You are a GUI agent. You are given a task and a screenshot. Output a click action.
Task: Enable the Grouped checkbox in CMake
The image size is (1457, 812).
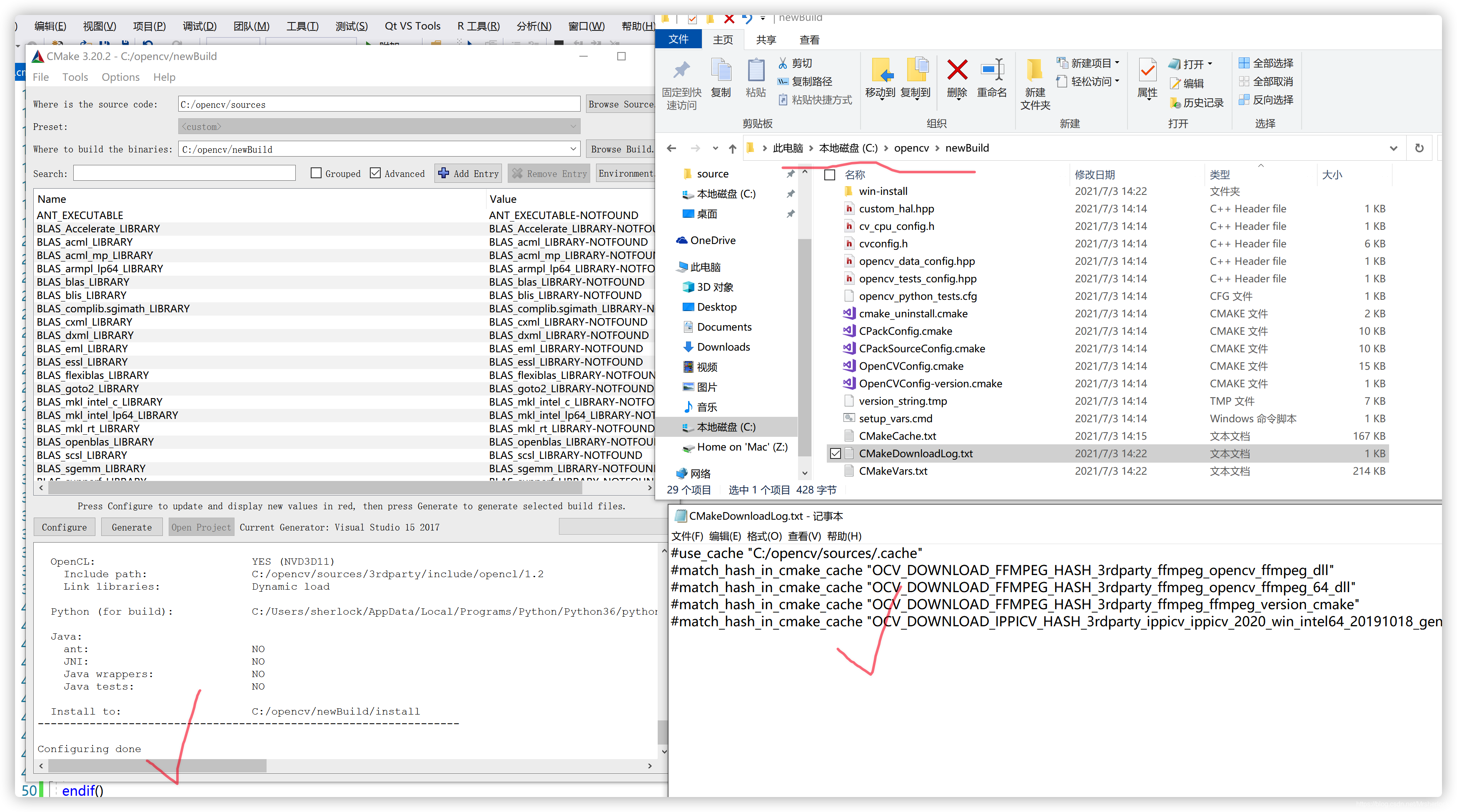[x=316, y=173]
